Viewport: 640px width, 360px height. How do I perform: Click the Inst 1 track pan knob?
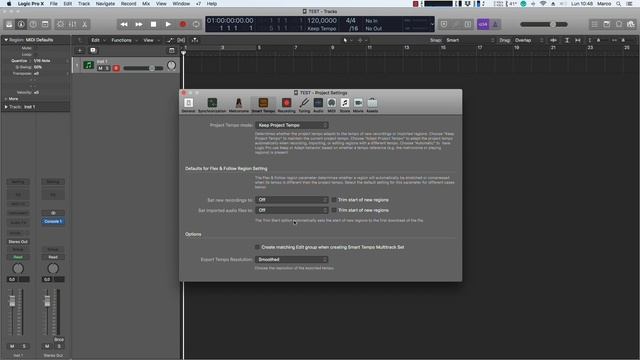click(171, 65)
